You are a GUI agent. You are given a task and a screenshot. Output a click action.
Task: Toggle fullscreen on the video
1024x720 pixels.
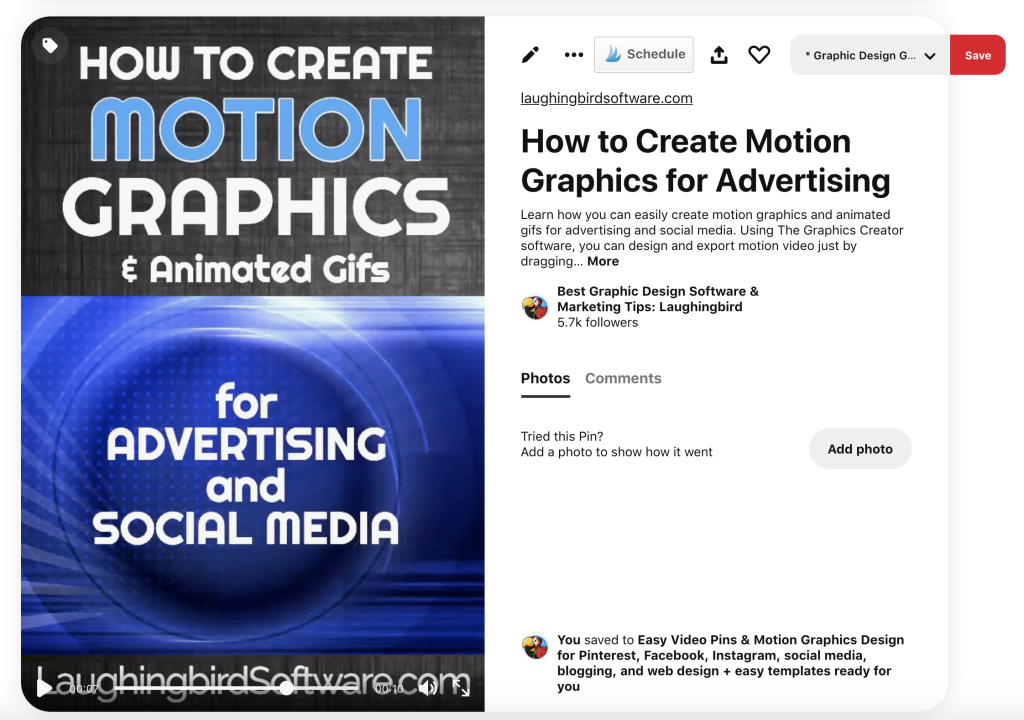click(x=461, y=688)
